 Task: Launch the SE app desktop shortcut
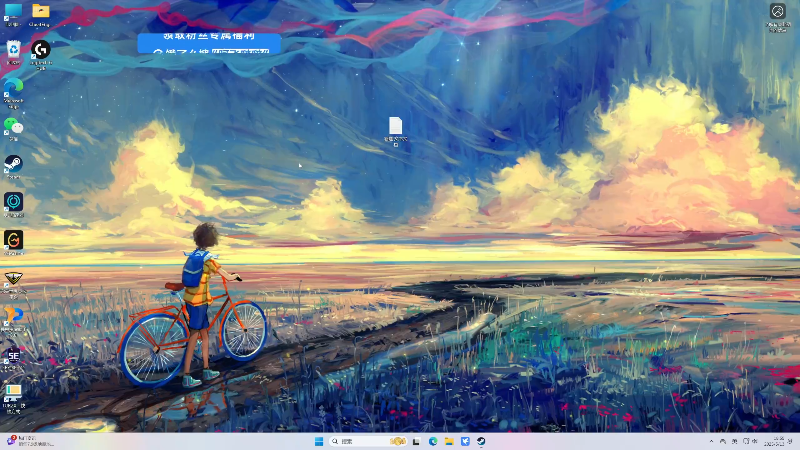(x=13, y=359)
